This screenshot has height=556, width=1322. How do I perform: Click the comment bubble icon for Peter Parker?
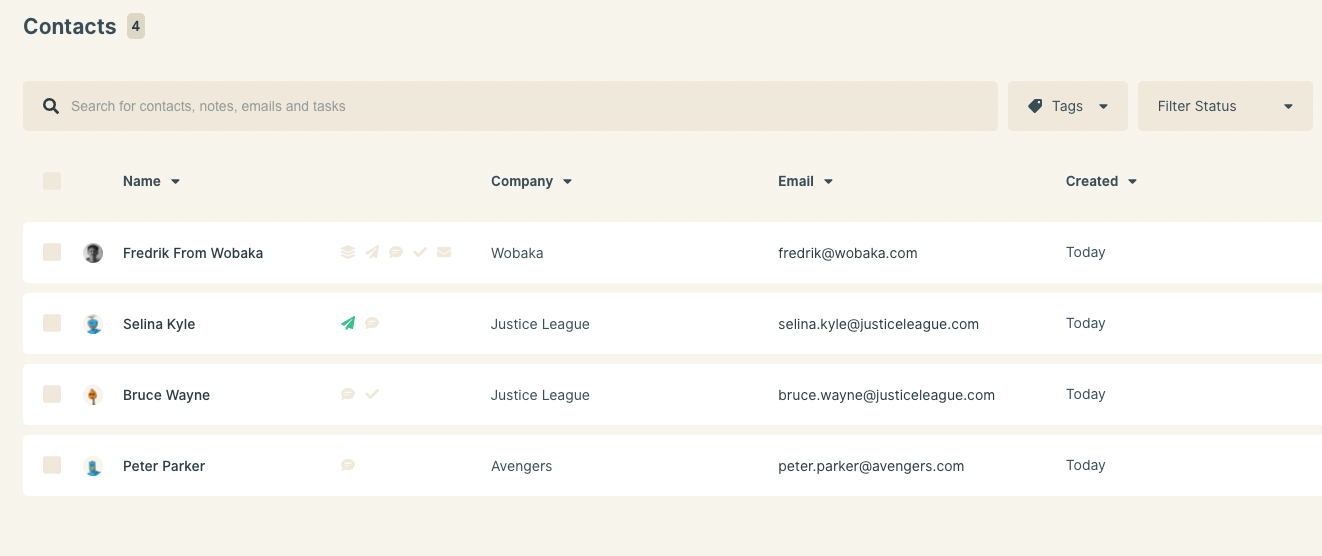[x=348, y=465]
